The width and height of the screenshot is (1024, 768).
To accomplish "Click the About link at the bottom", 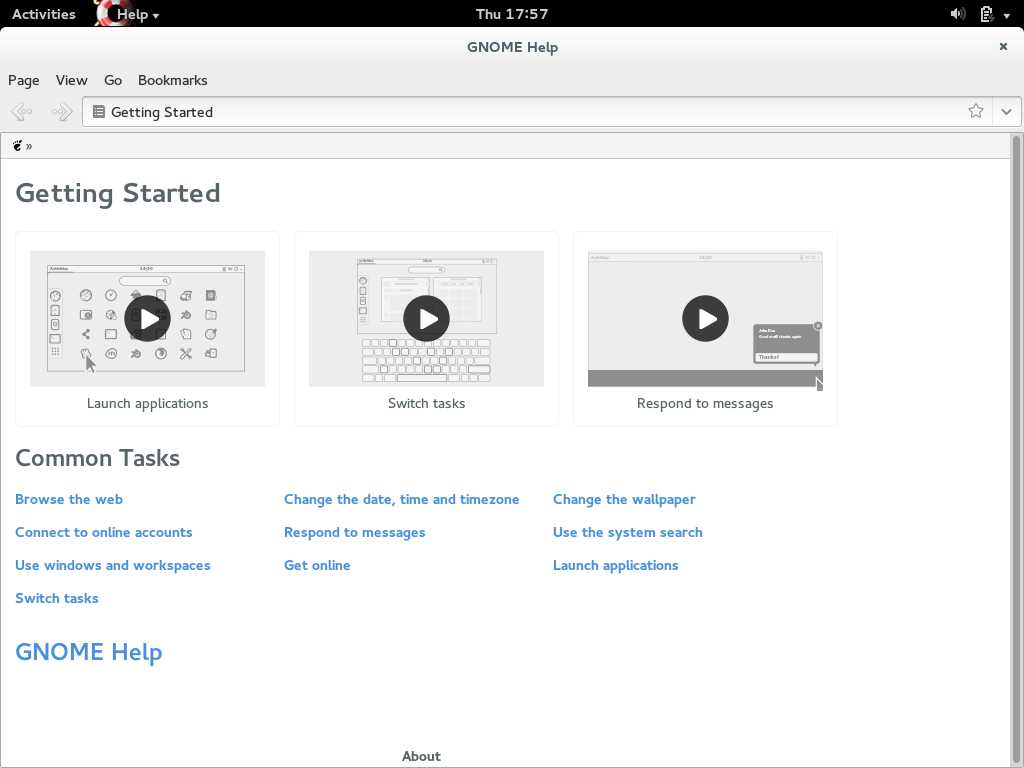I will click(x=421, y=756).
